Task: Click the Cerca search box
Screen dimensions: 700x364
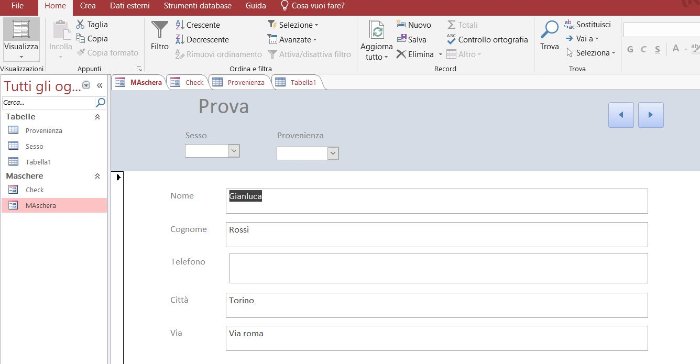Action: (x=49, y=102)
